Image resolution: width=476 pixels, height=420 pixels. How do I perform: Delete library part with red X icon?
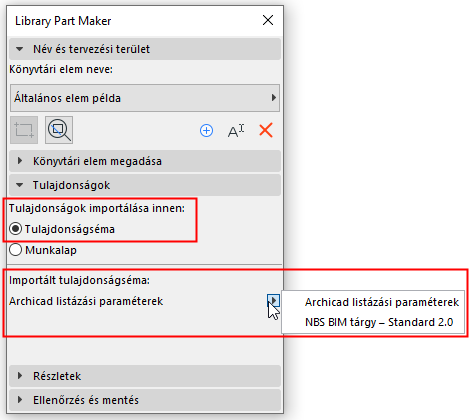pyautogui.click(x=266, y=130)
